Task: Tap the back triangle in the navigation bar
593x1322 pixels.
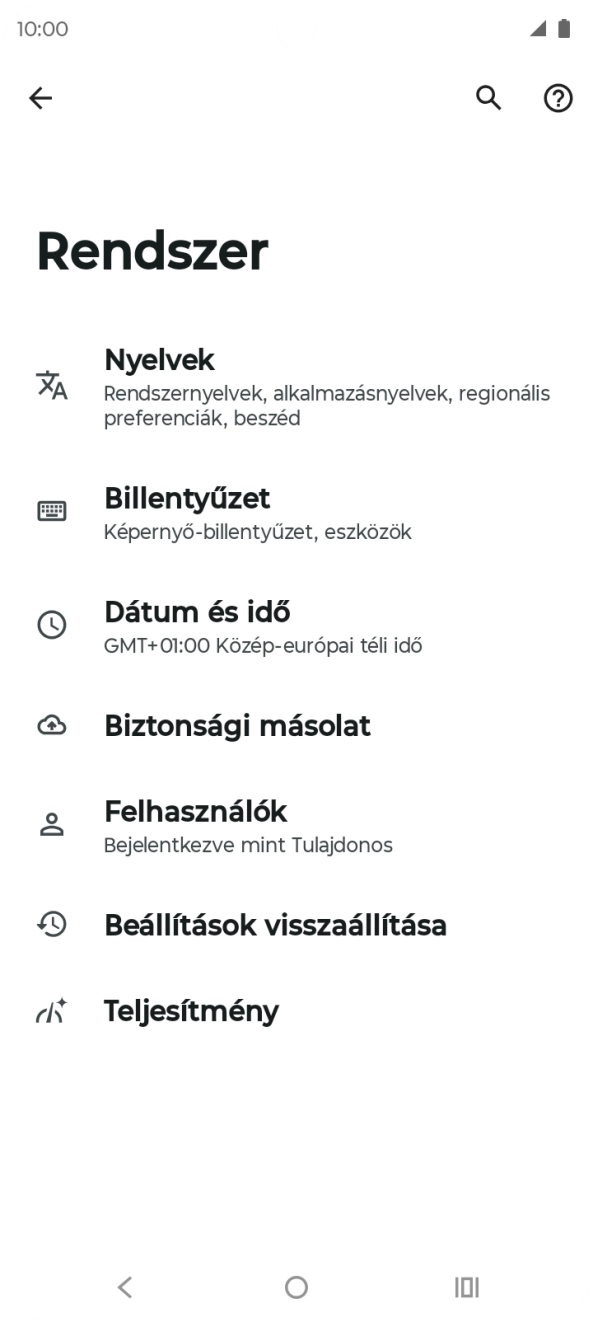Action: pyautogui.click(x=124, y=1287)
